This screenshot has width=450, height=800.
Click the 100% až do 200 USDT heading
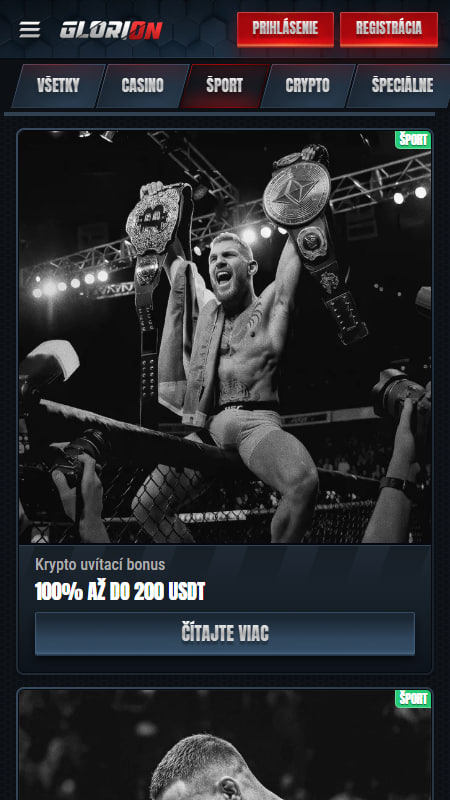pos(120,591)
